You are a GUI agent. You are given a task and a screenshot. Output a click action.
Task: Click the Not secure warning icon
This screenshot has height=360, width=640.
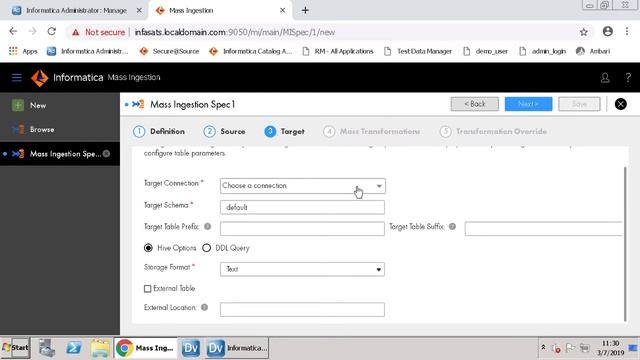point(76,32)
